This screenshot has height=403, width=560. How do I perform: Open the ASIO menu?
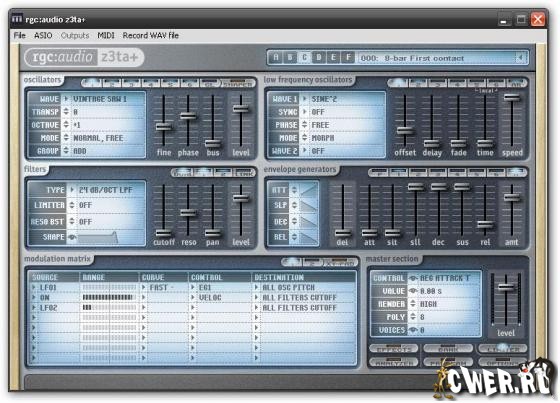click(x=43, y=35)
